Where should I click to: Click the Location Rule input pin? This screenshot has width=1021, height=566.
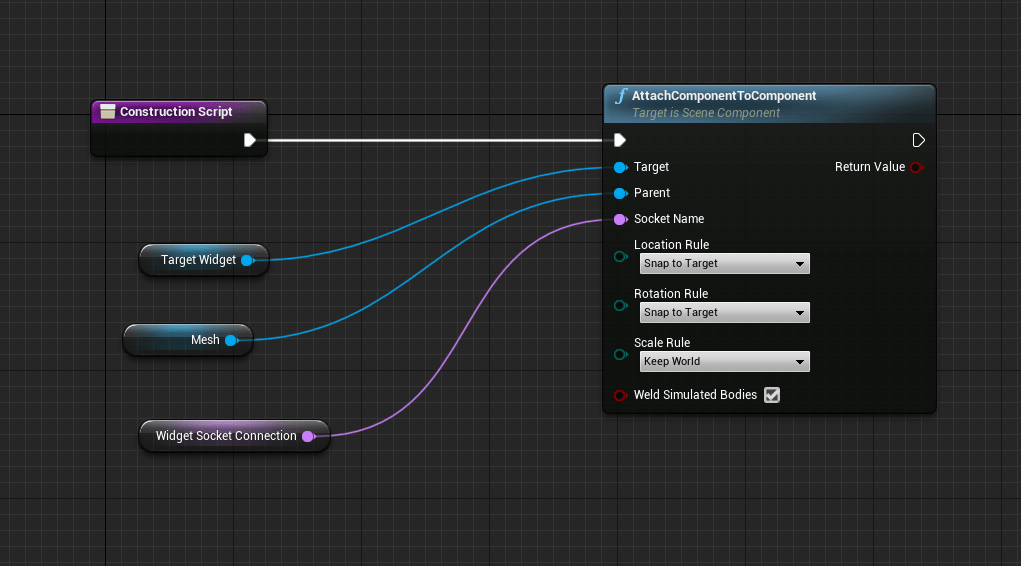coord(620,257)
